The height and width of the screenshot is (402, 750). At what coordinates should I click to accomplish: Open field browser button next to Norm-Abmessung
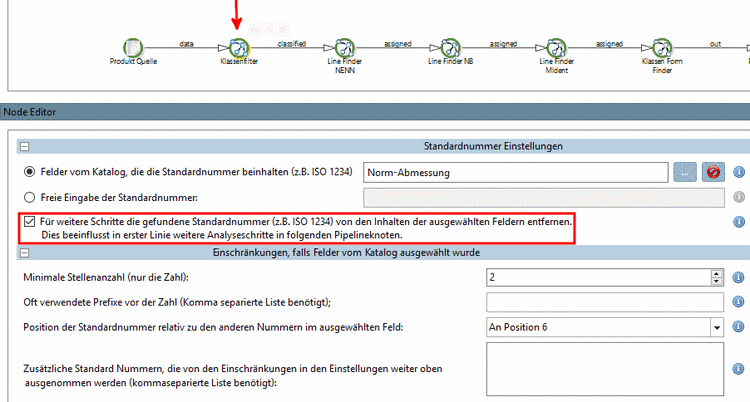point(685,172)
